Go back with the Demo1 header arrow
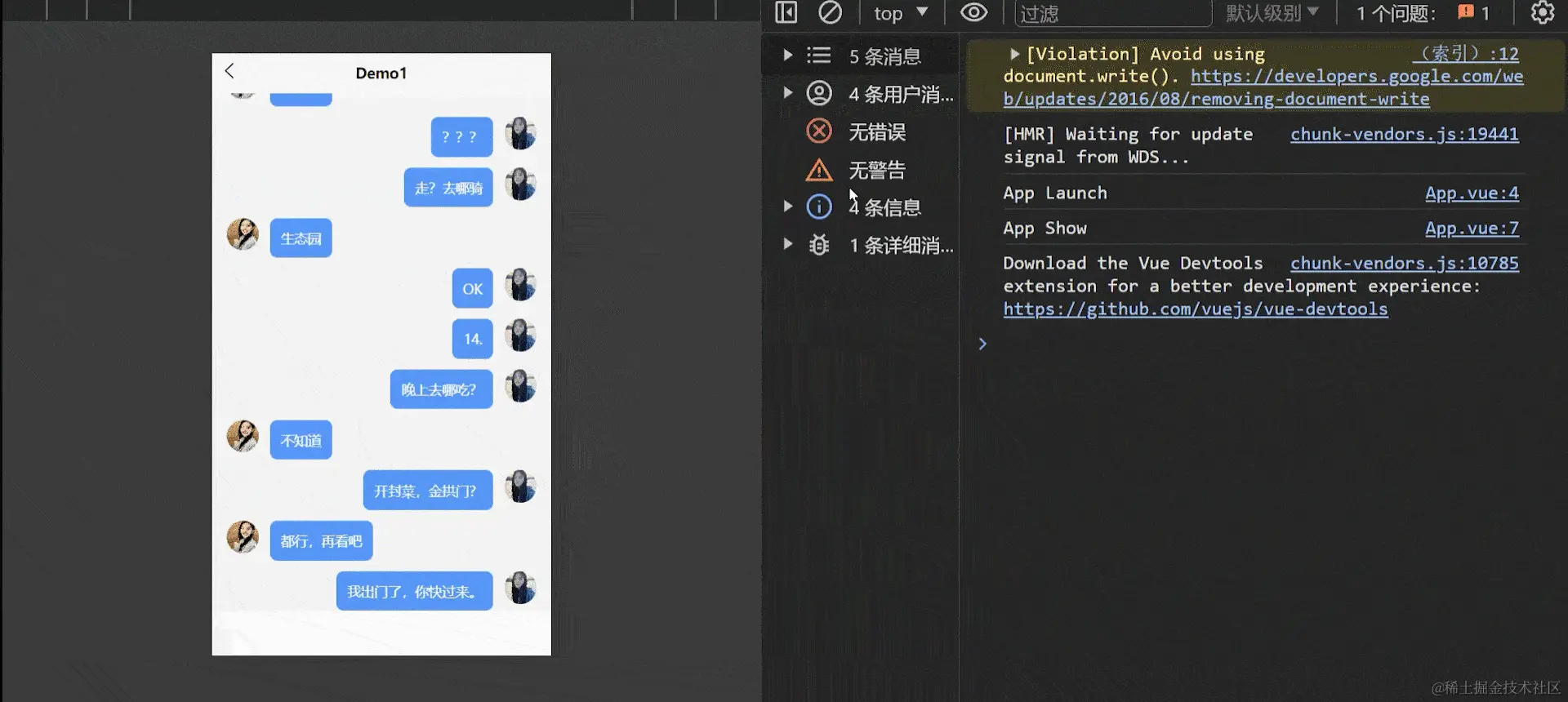This screenshot has width=1568, height=702. [x=229, y=71]
